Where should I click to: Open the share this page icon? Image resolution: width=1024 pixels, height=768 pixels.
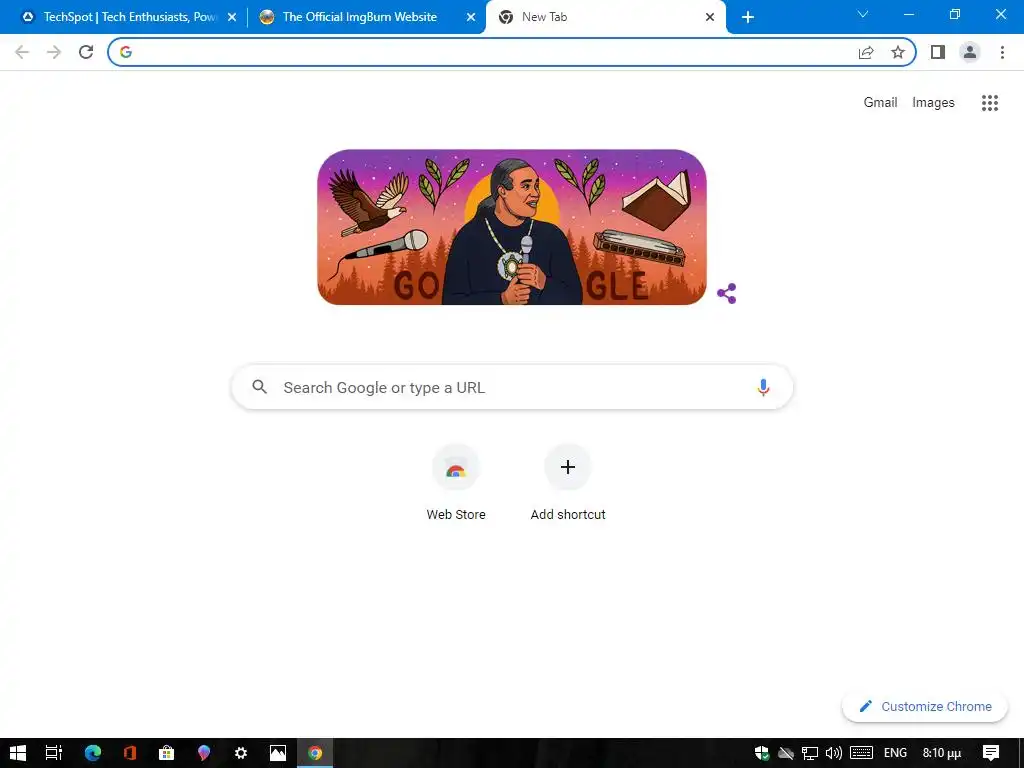click(x=866, y=52)
